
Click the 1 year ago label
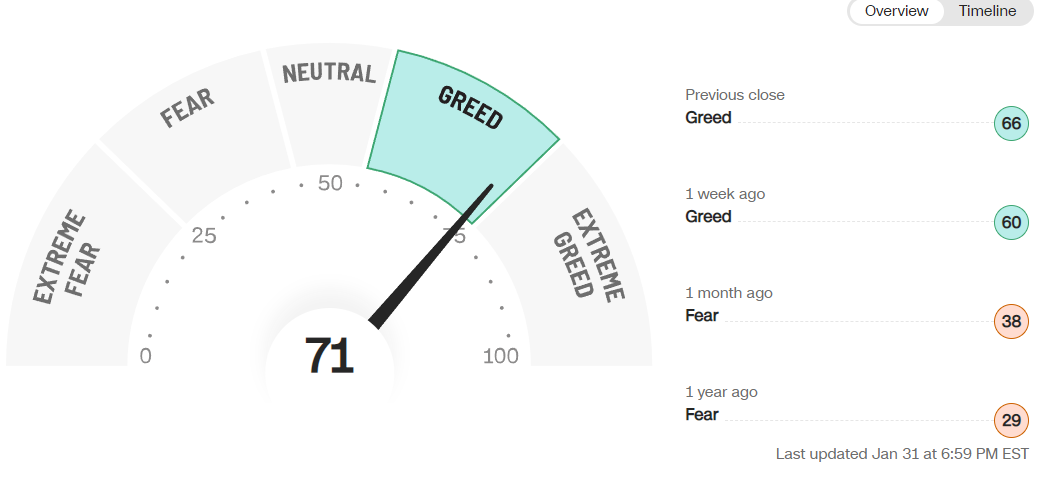coord(723,392)
